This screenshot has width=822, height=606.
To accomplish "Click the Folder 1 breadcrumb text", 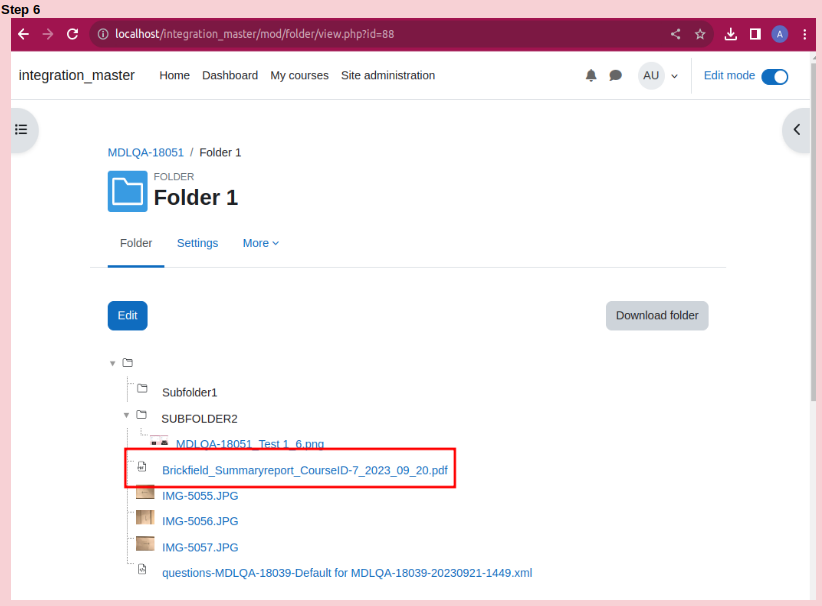I will coord(220,153).
